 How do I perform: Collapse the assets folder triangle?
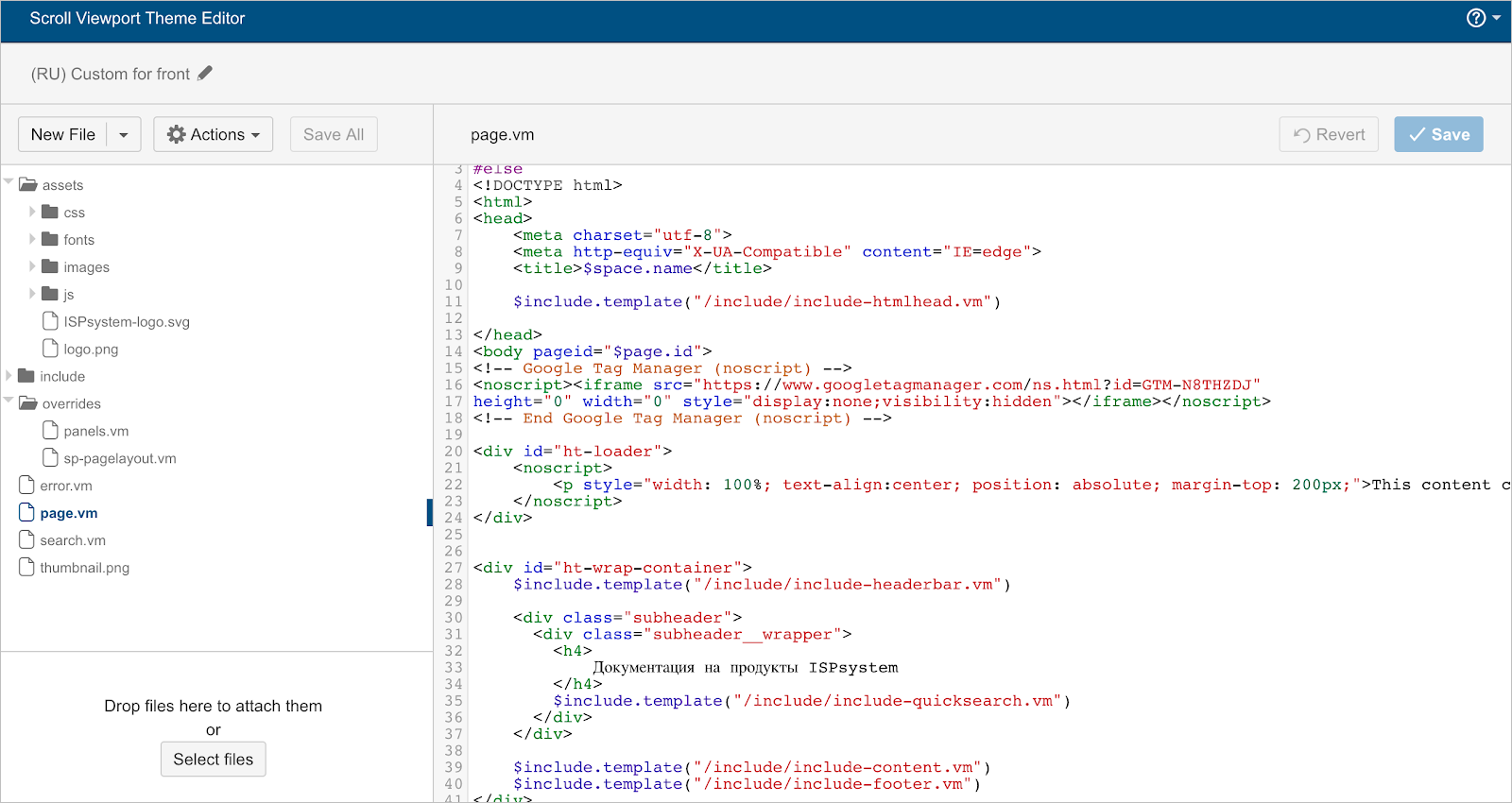pos(9,181)
